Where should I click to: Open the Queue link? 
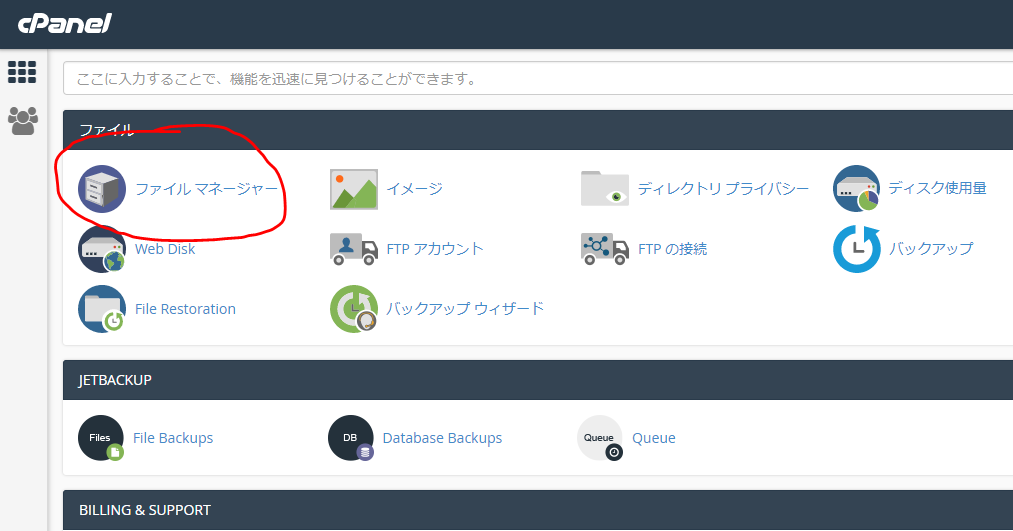pyautogui.click(x=654, y=438)
